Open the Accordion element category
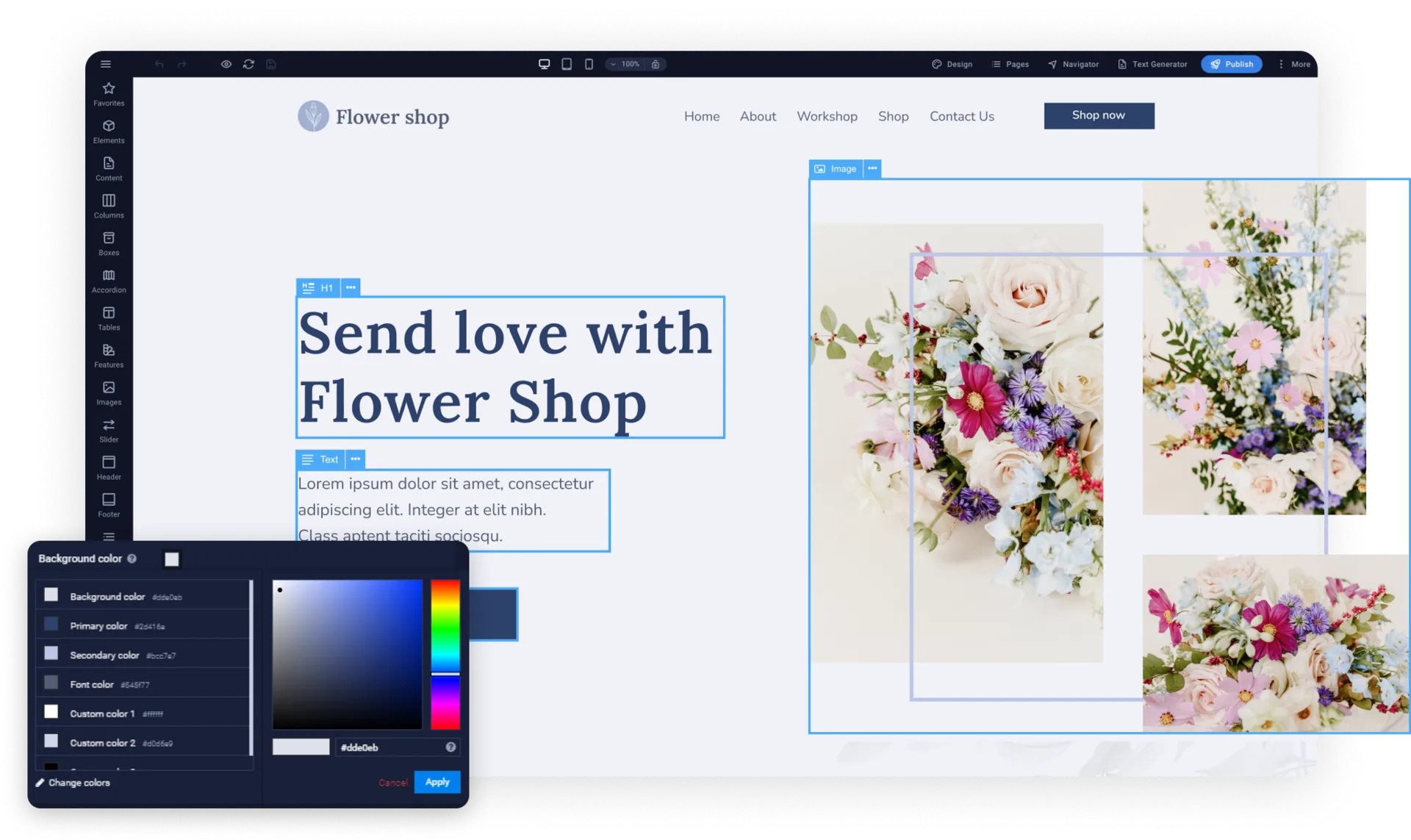The width and height of the screenshot is (1411, 840). (x=109, y=280)
